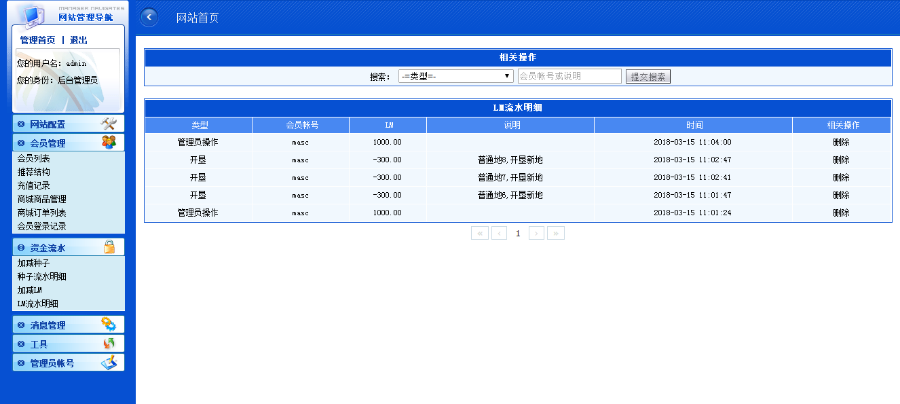Go to first page with « button

point(480,233)
